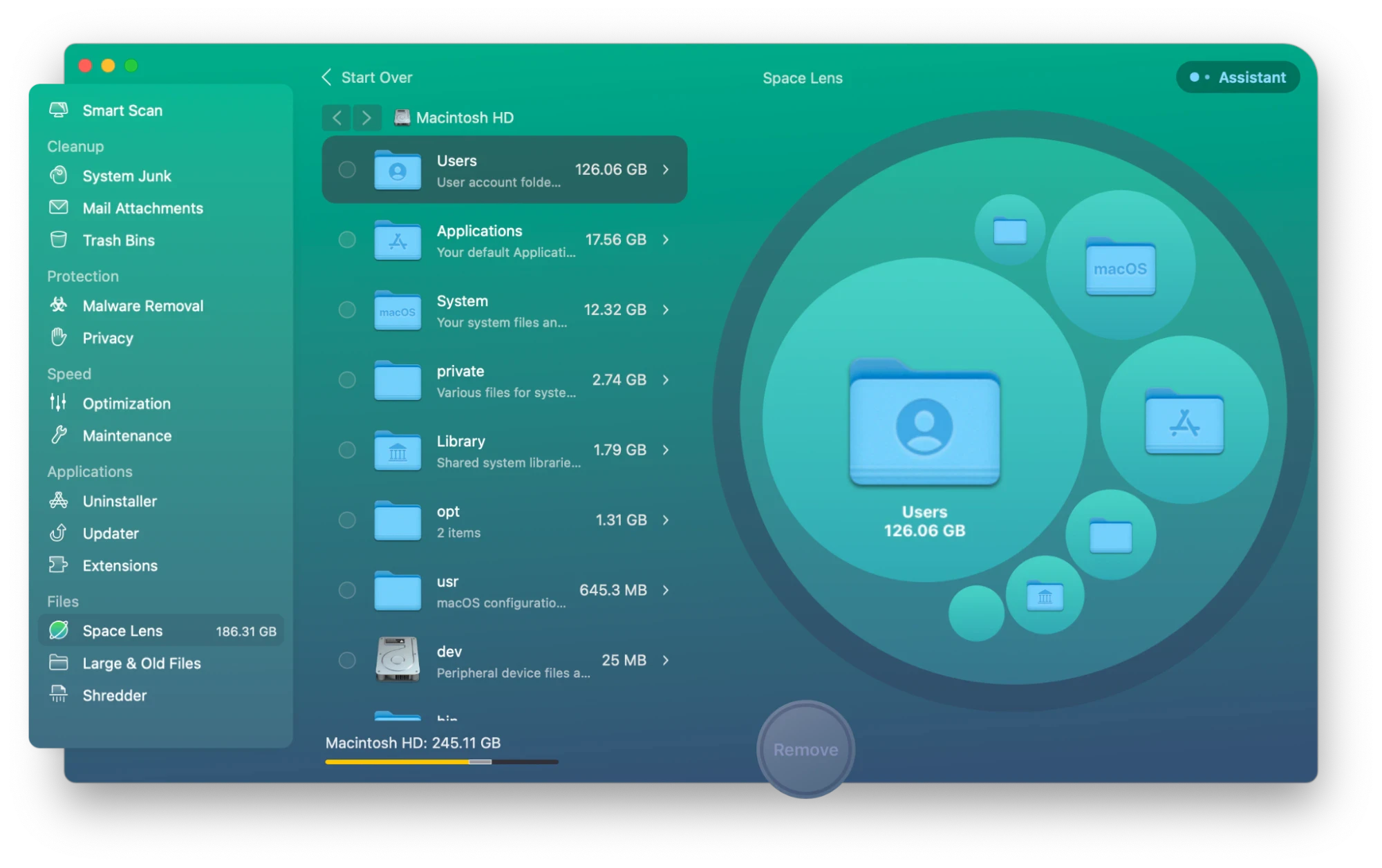Open the Uninstaller module
This screenshot has width=1382, height=868.
pyautogui.click(x=120, y=501)
